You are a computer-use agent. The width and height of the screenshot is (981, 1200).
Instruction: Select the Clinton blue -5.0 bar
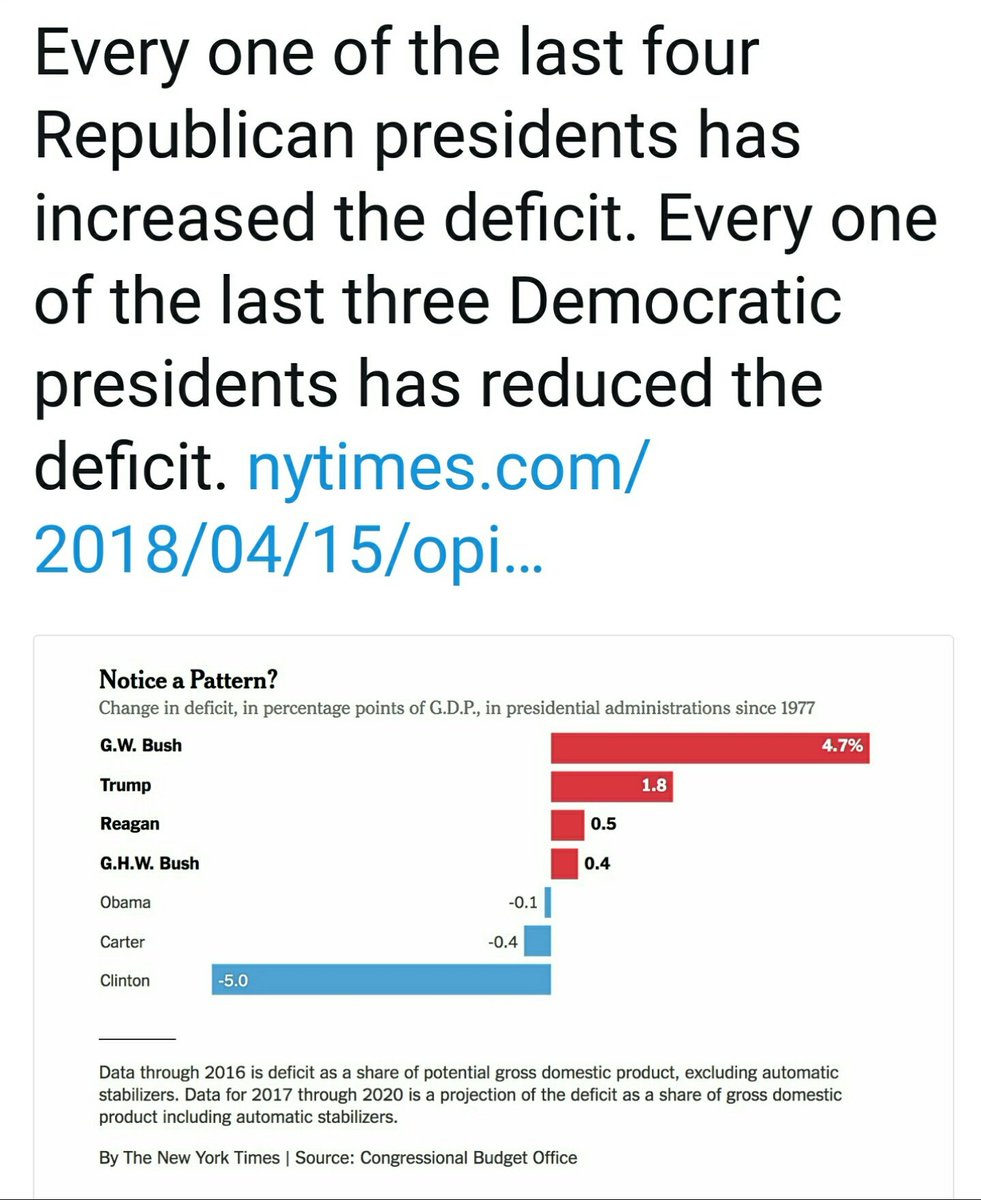[382, 980]
